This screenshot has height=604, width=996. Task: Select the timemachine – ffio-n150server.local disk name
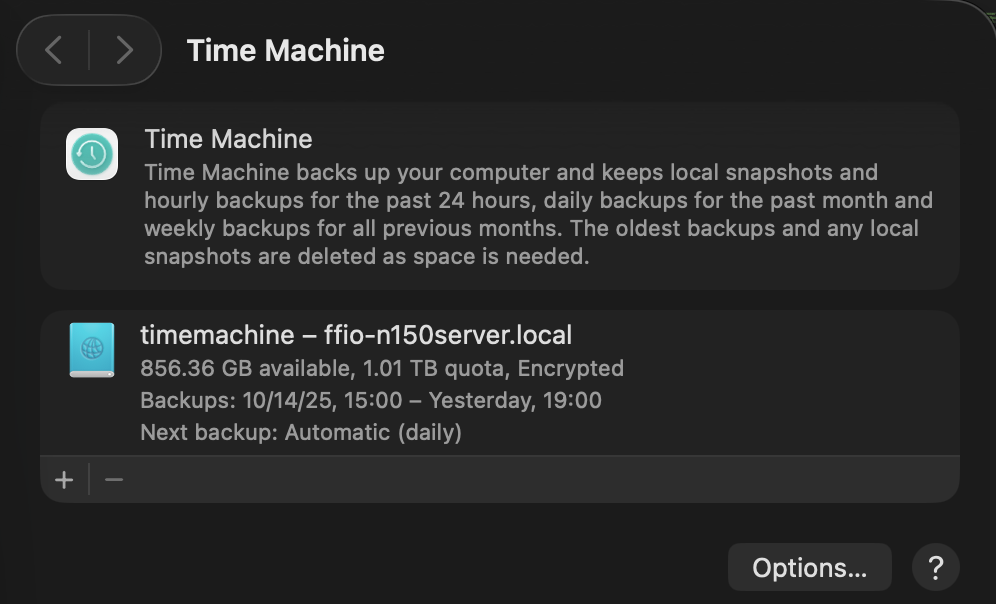click(x=356, y=335)
